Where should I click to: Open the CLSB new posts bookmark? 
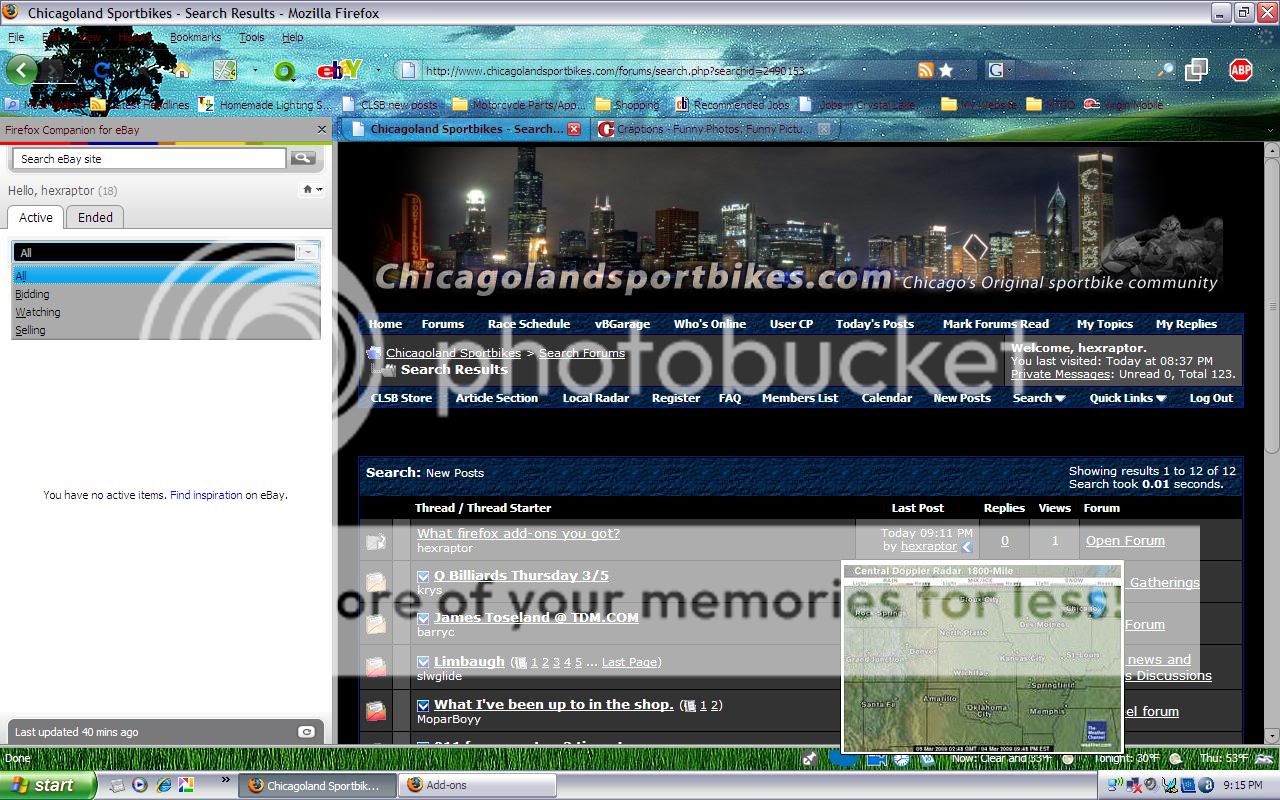pos(390,104)
